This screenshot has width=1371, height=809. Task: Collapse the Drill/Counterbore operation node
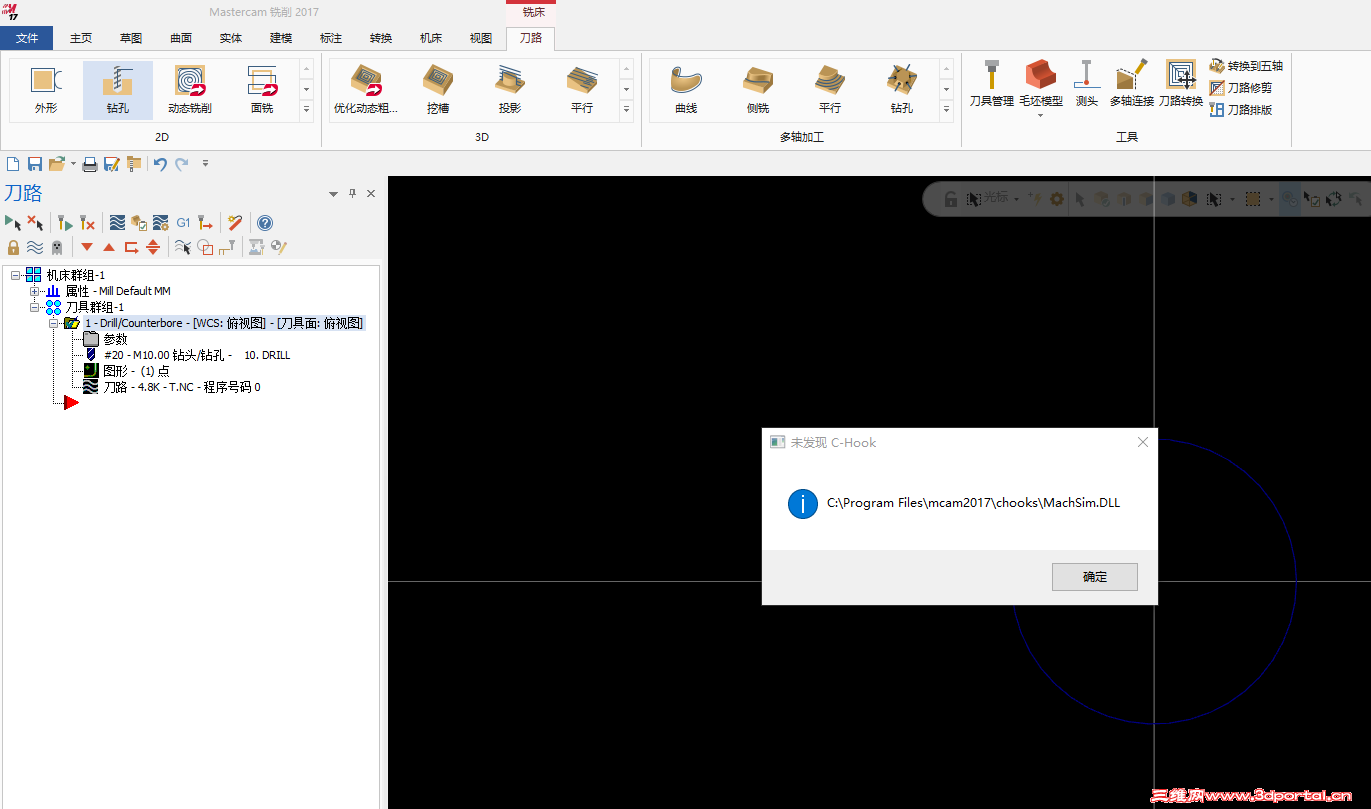click(x=53, y=323)
